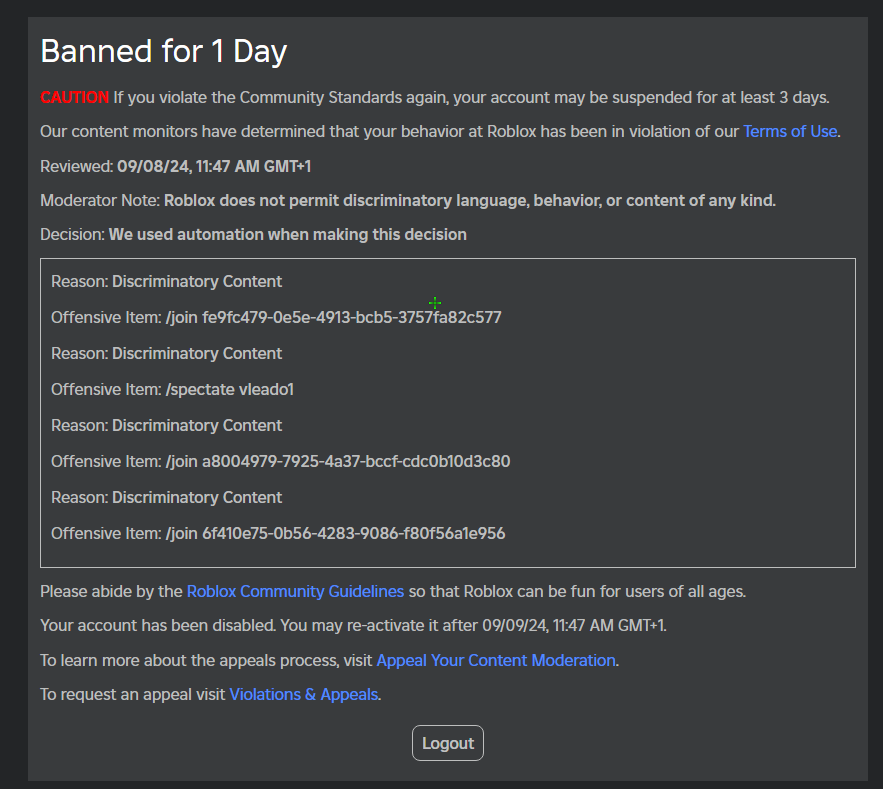Click the first 'Reason: Discriminatory Content' line
Screen dimensions: 883x789
pos(167,282)
